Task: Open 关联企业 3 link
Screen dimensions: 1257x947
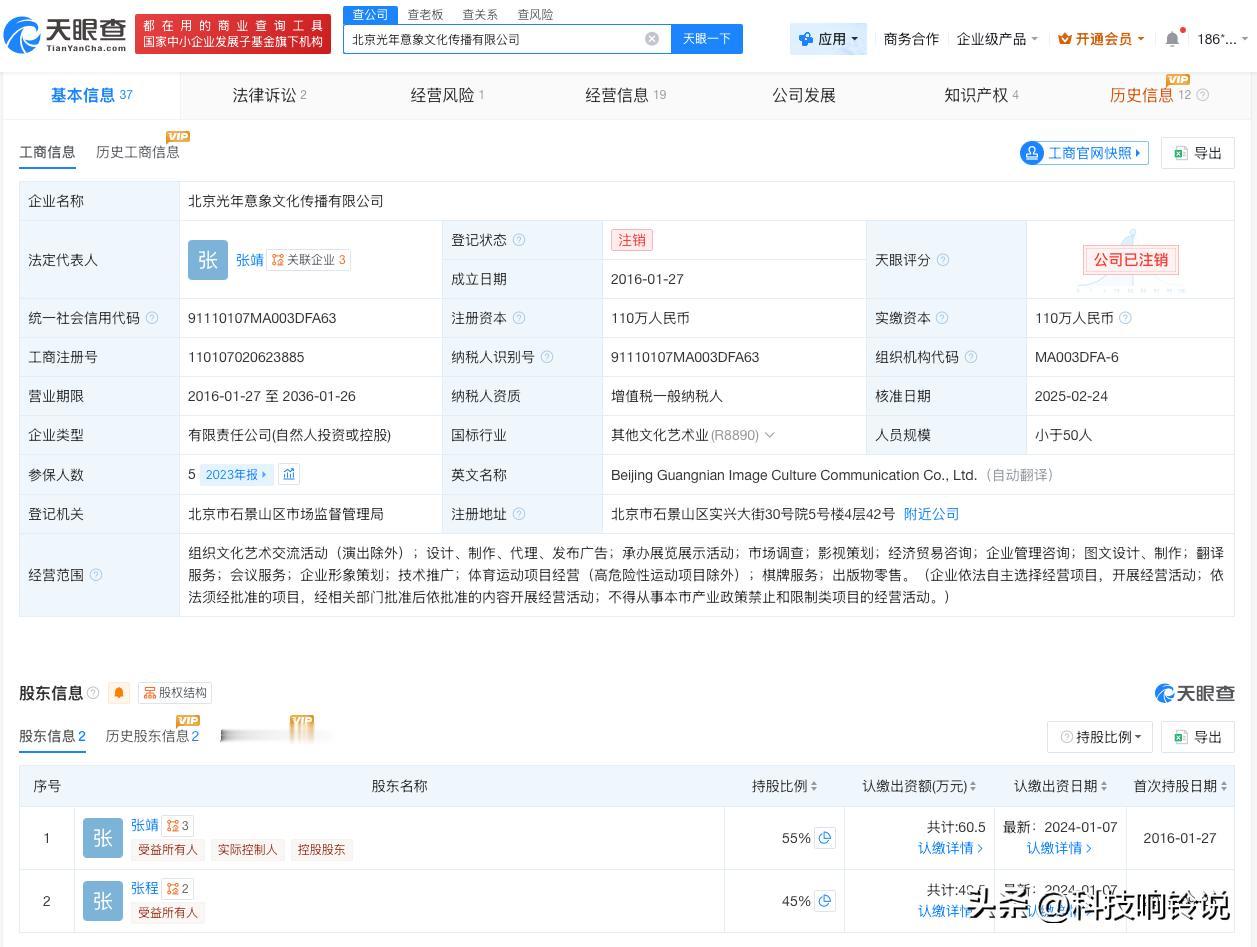Action: click(309, 260)
